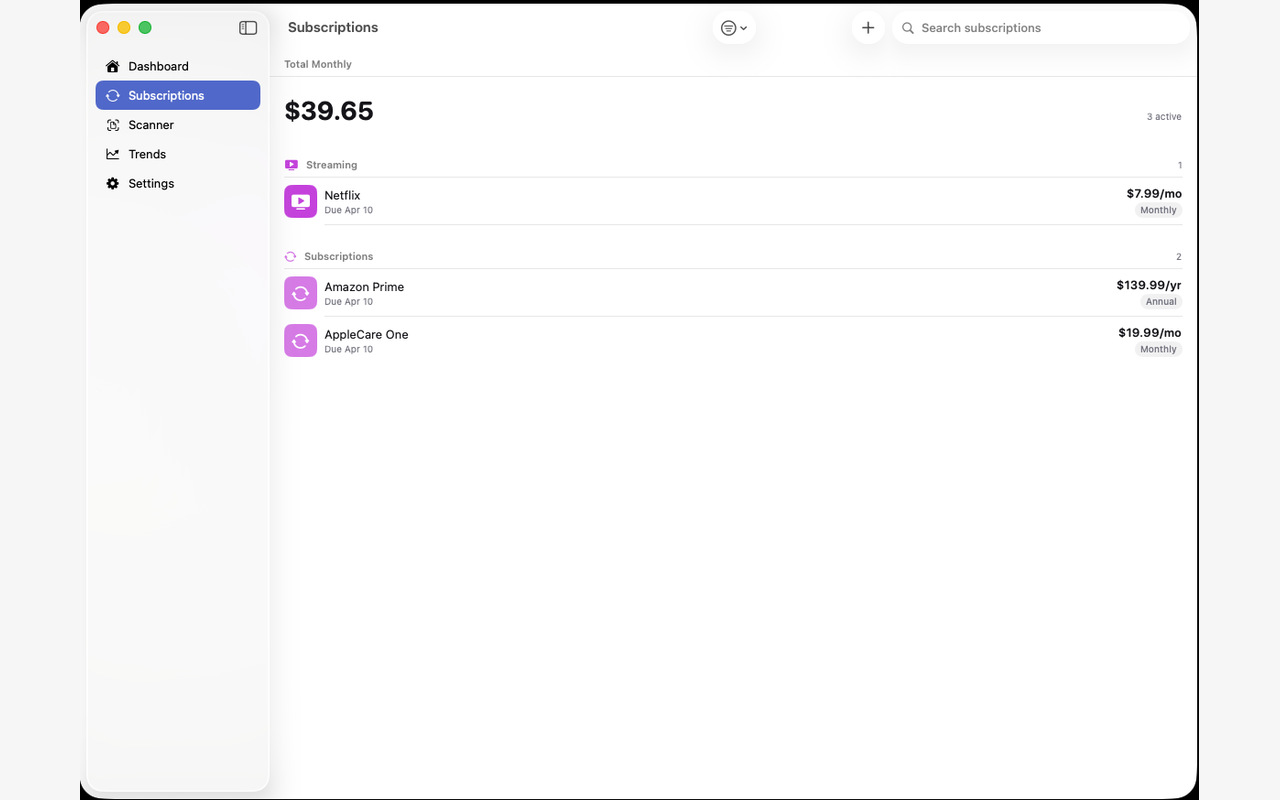
Task: Open the filter/sort dropdown in toolbar
Action: (734, 28)
